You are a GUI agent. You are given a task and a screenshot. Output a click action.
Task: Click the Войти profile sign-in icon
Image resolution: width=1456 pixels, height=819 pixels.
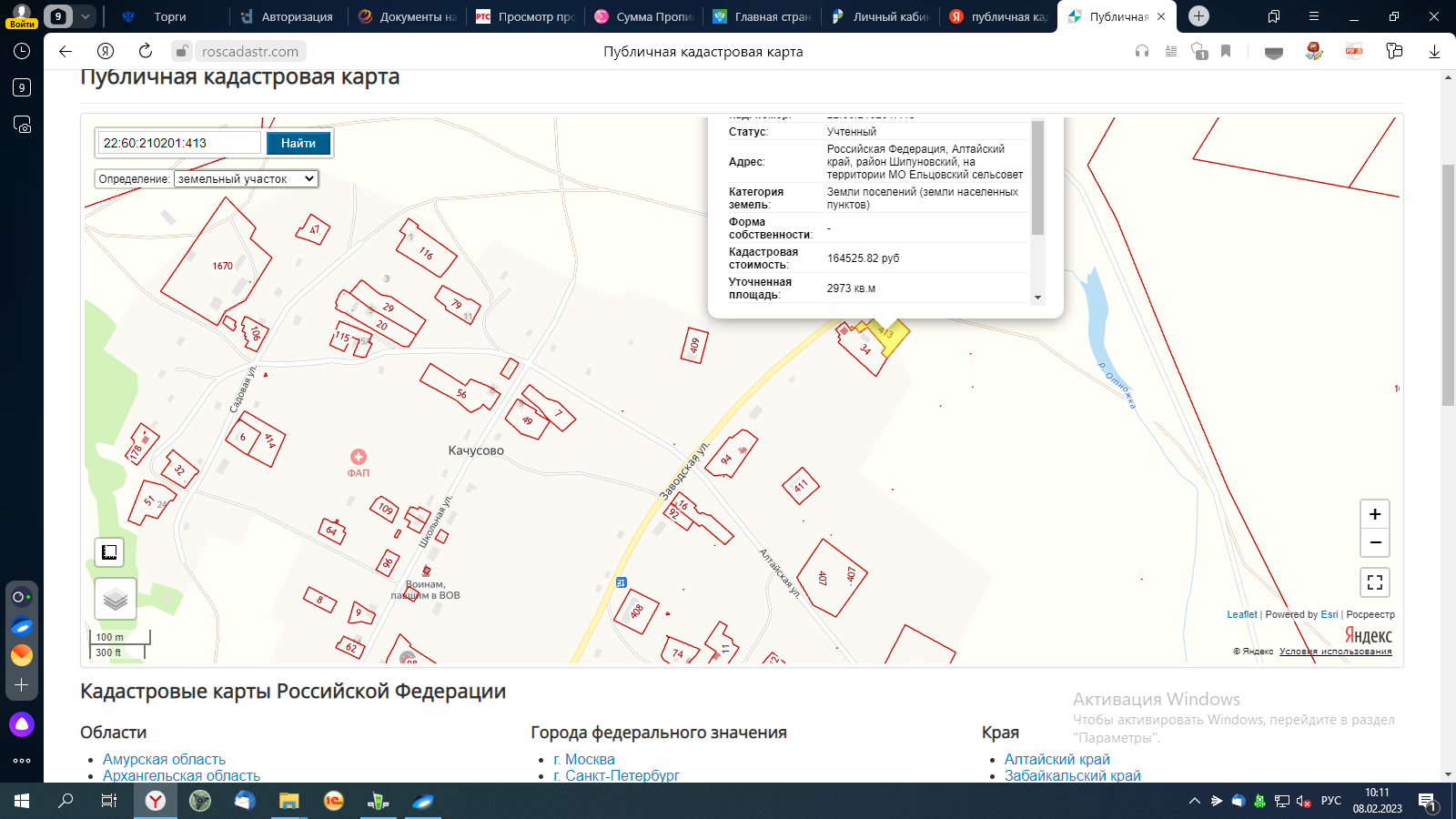(x=22, y=16)
